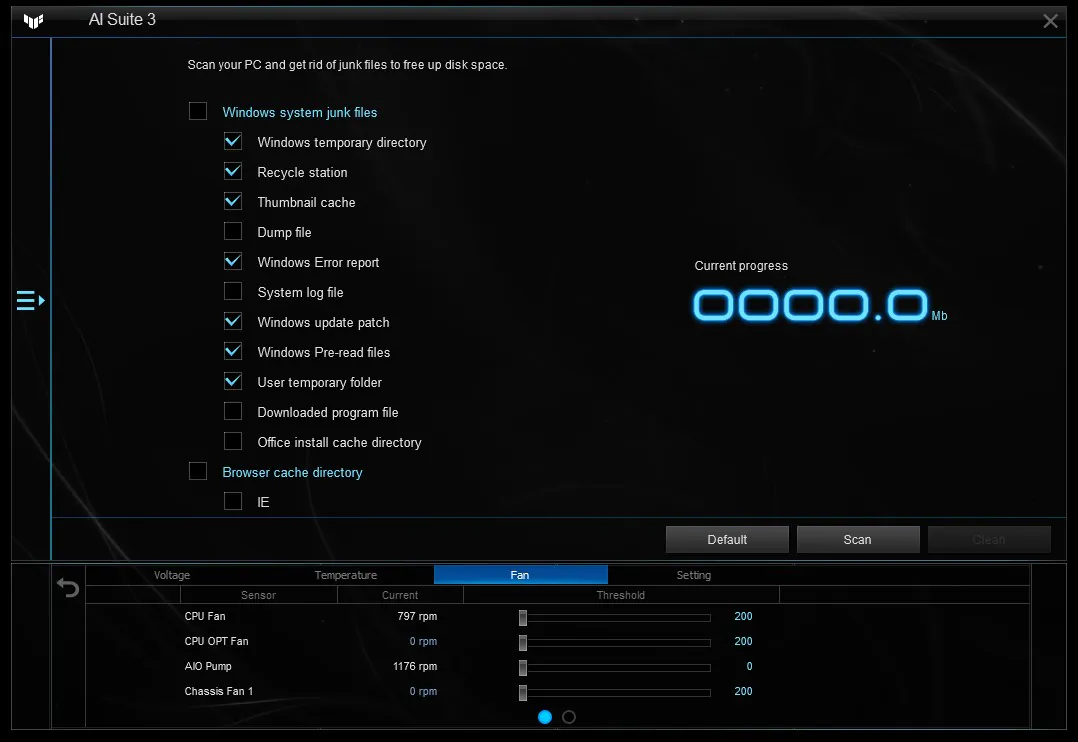Enable the System log file checkbox
Screen dimensions: 1078x742
pos(233,292)
